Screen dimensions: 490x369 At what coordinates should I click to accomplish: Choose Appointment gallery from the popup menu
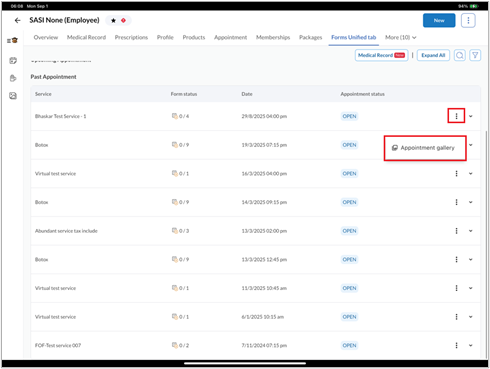425,148
